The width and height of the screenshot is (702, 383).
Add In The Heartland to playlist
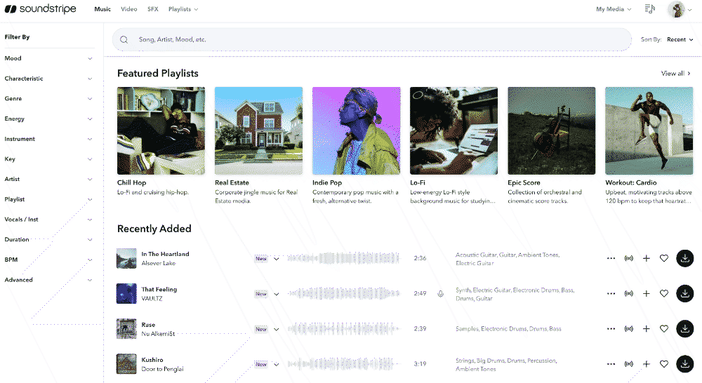pos(646,258)
